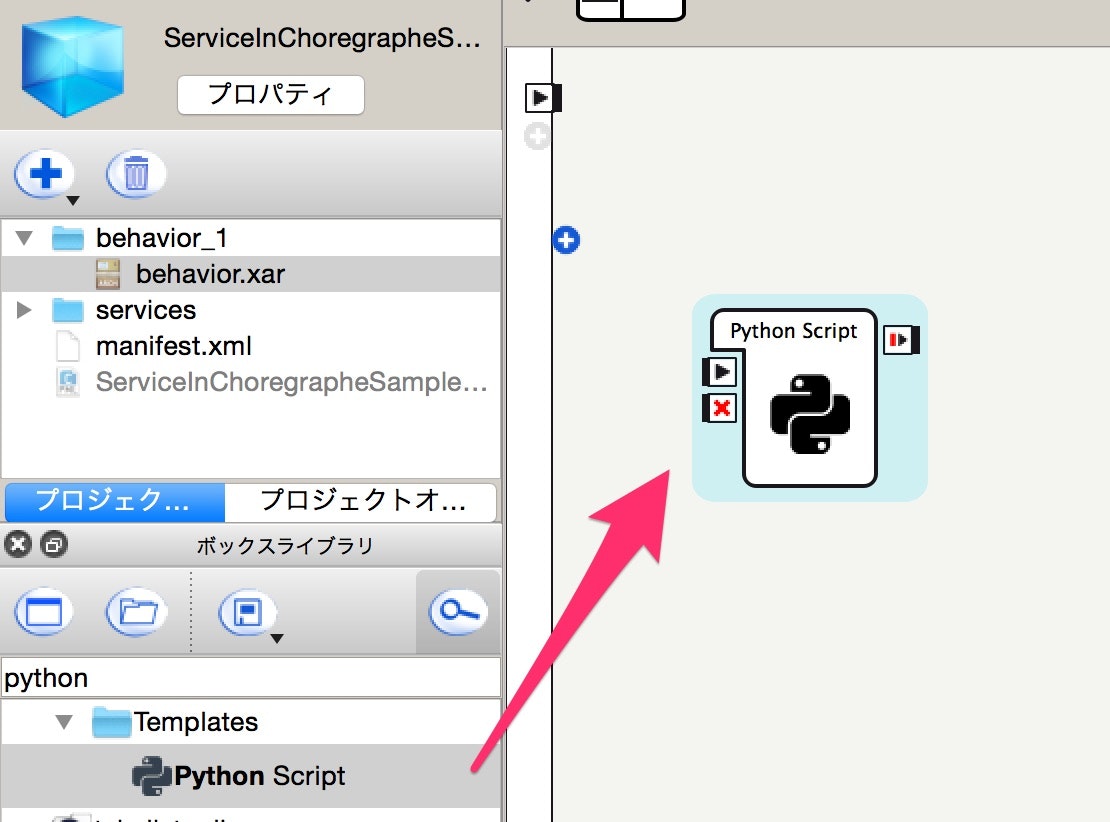
Task: Select the ServiceInChoregrapheSample project file
Action: click(x=251, y=382)
